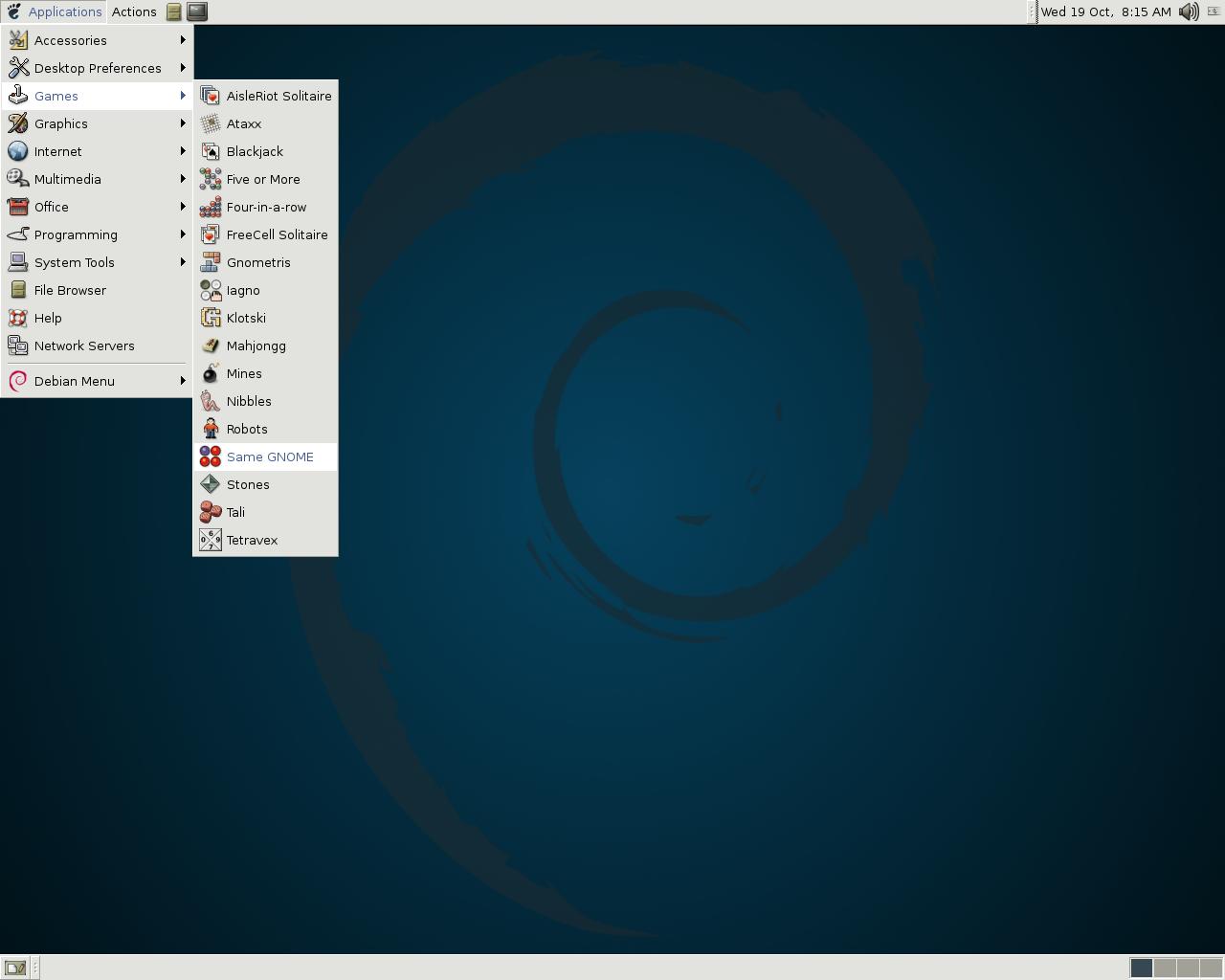
Task: Click the volume speaker icon
Action: click(x=1189, y=11)
